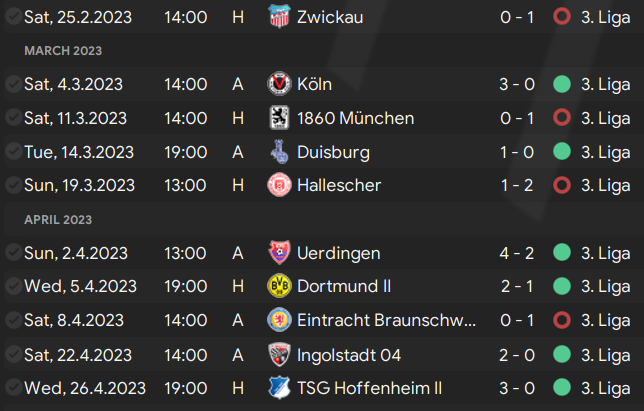The height and width of the screenshot is (411, 644).
Task: Click the Ingolstadt 04 badge
Action: point(279,355)
